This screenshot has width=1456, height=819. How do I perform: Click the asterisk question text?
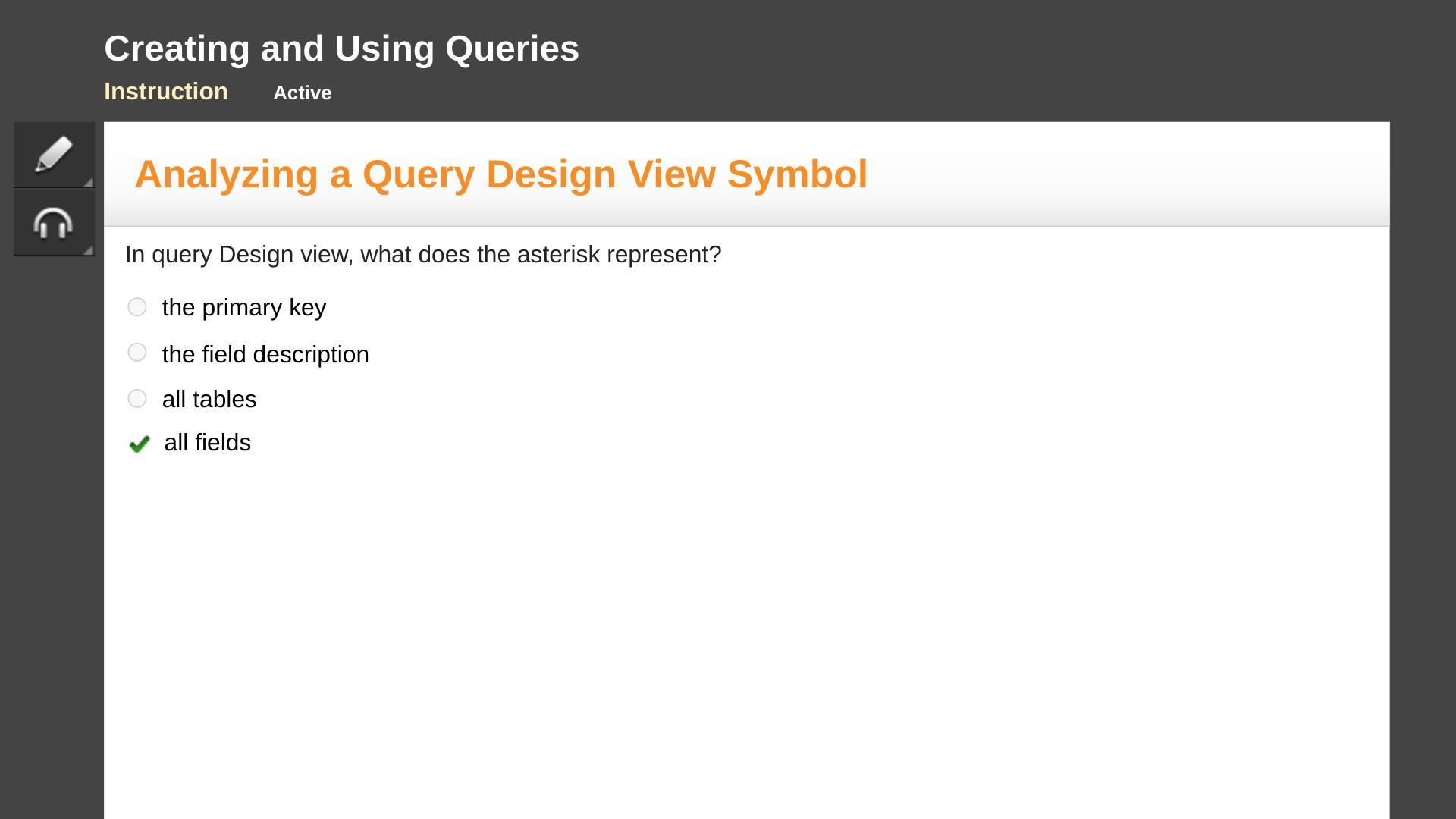(423, 255)
